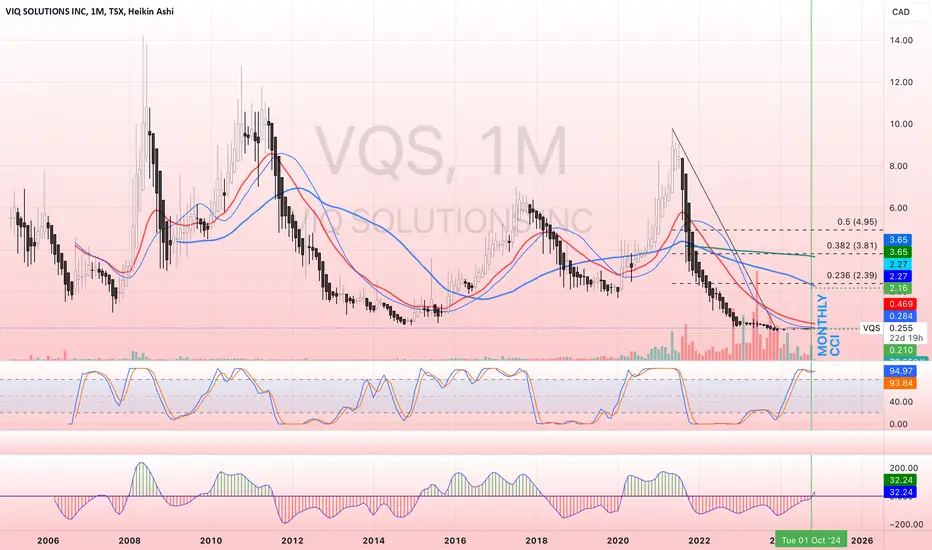932x550 pixels.
Task: Click the 0.236 (2.39) Fibonacci level label
Action: click(x=852, y=275)
